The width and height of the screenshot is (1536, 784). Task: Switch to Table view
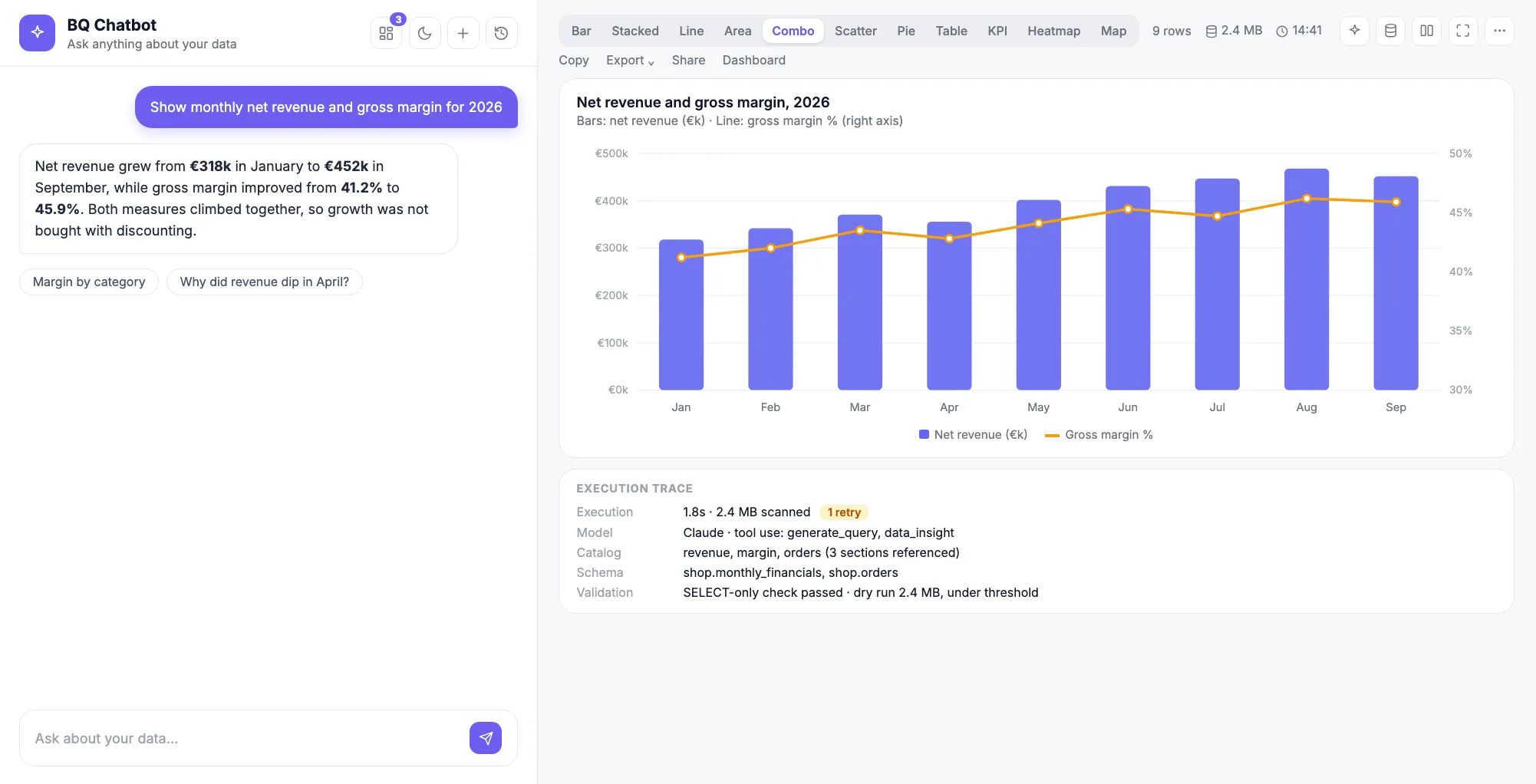(x=951, y=31)
